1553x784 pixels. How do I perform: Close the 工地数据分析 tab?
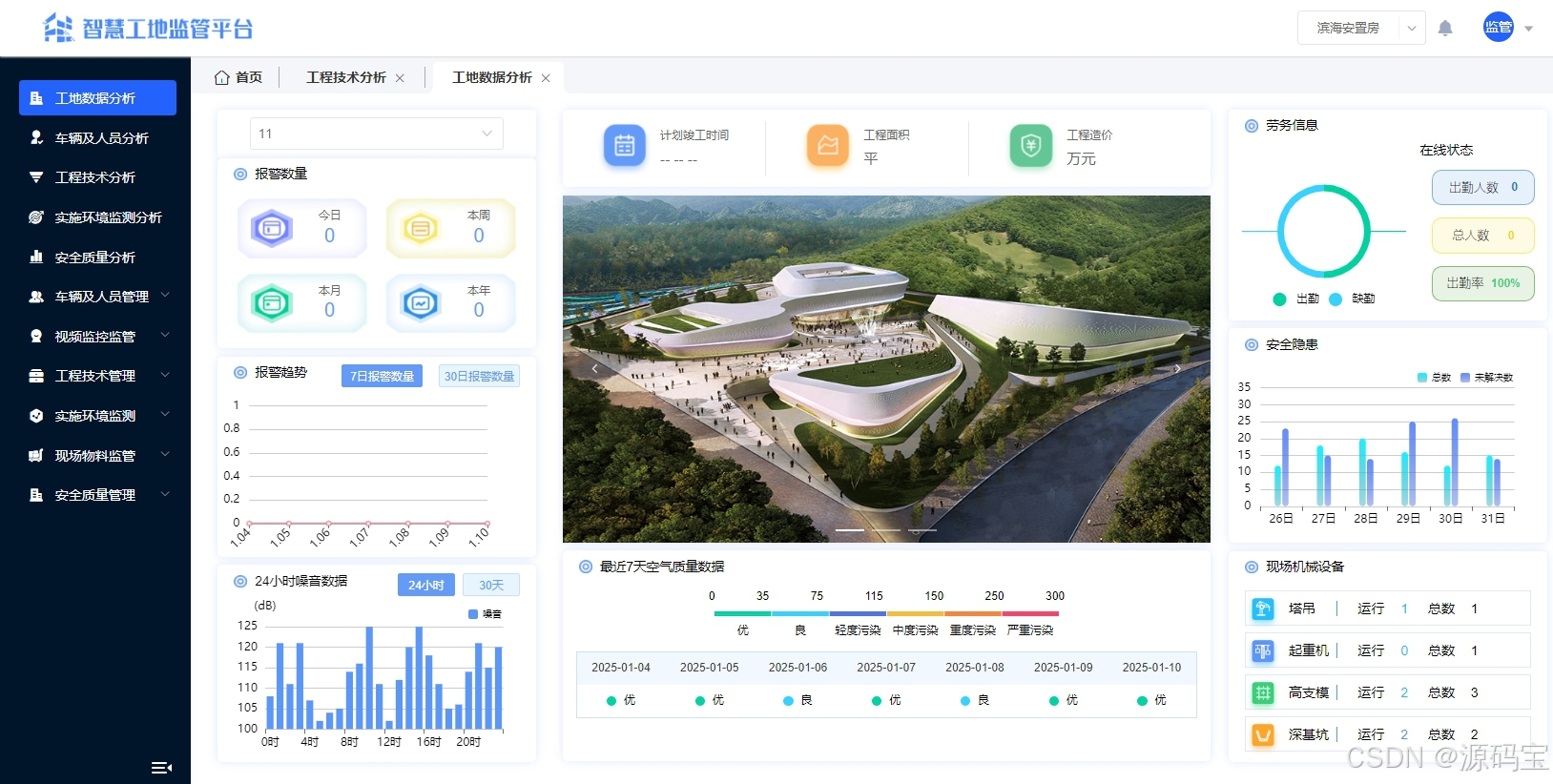point(546,78)
